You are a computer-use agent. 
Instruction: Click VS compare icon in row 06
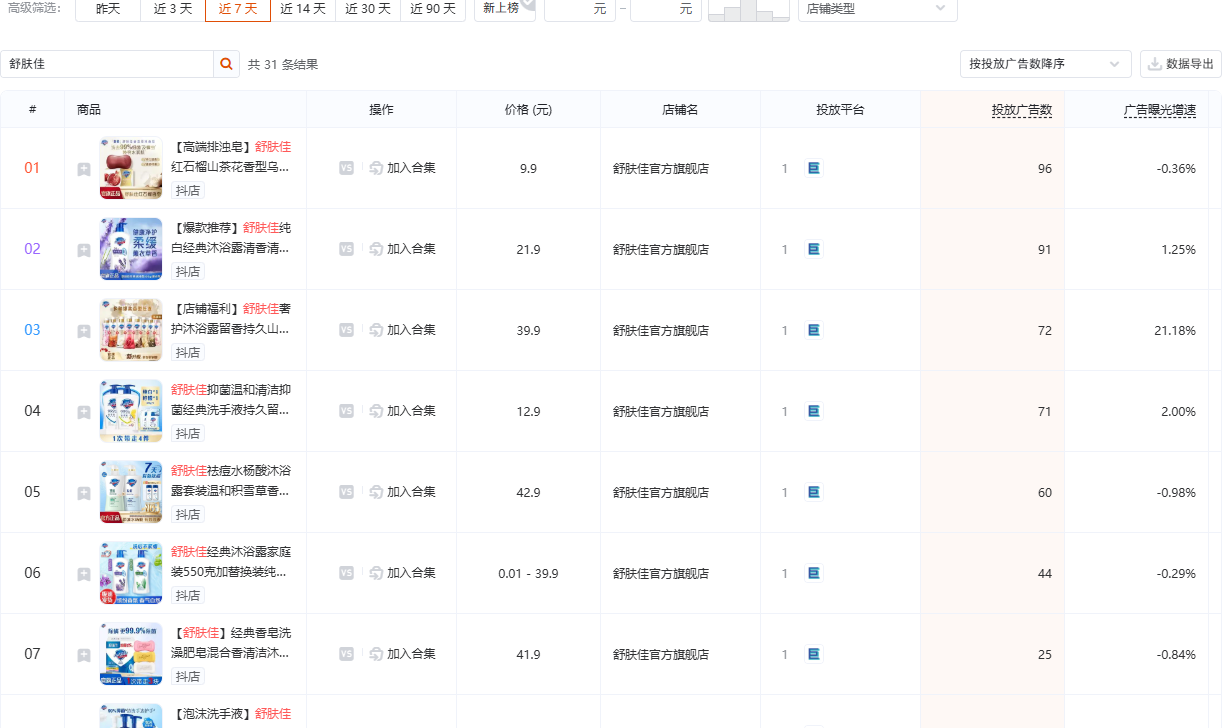[x=346, y=573]
